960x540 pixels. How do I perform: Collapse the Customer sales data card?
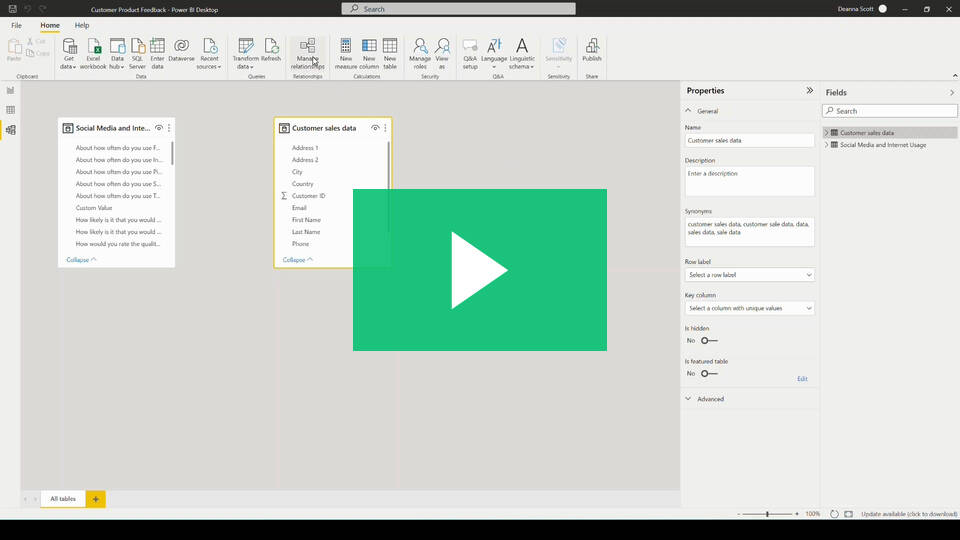(x=298, y=260)
